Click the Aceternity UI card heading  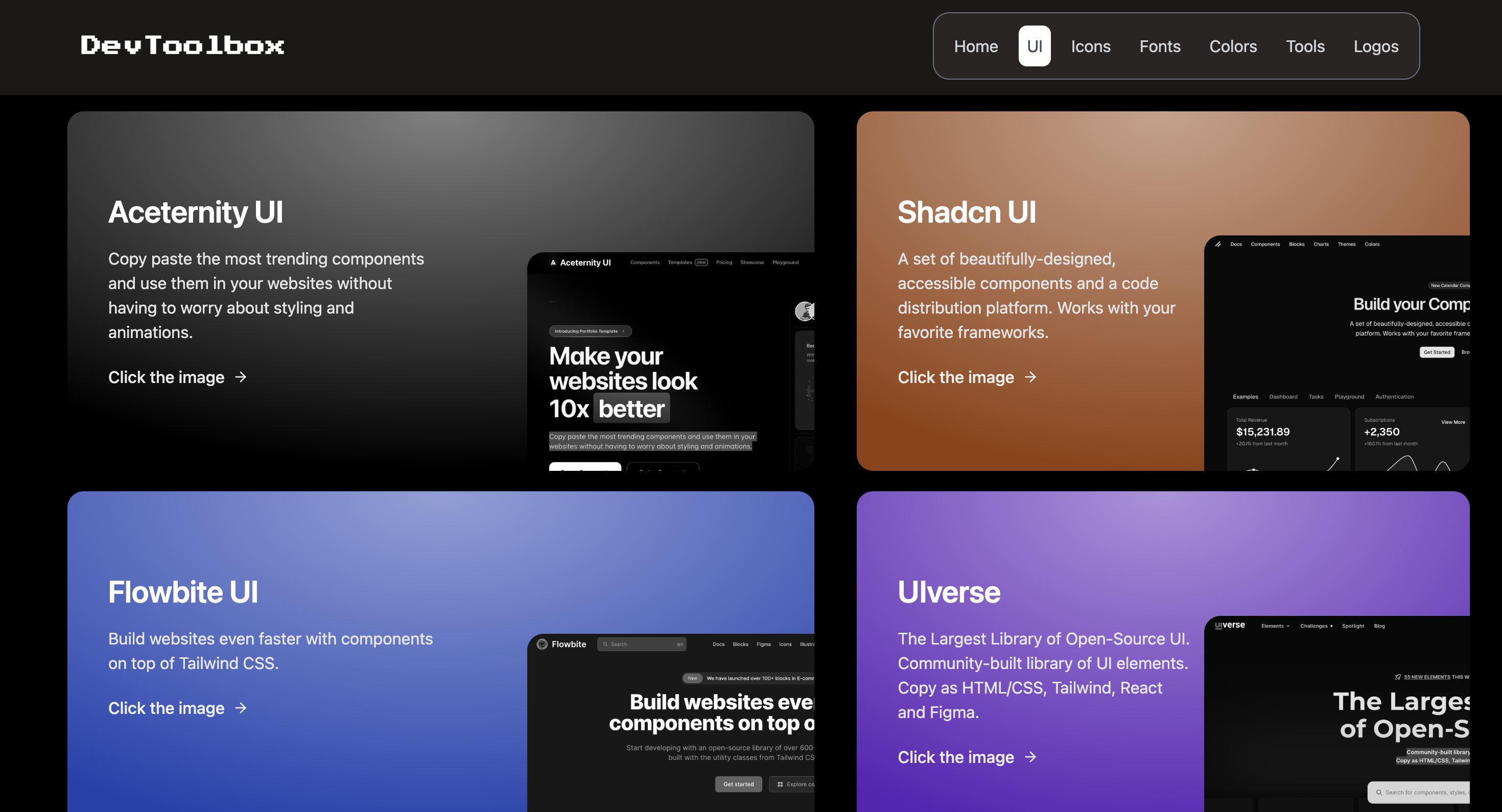pos(195,212)
